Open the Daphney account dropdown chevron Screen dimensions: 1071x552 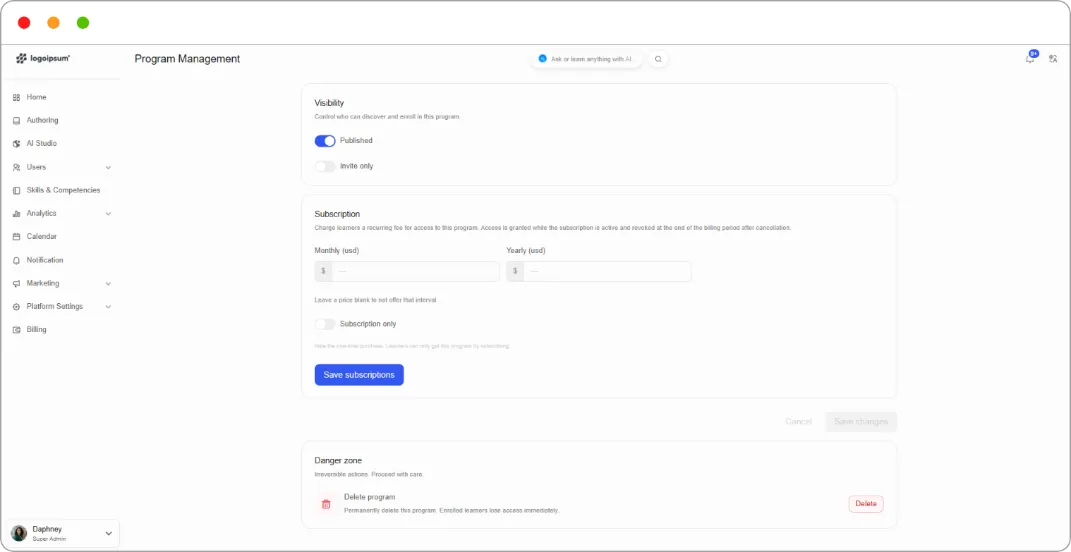point(108,534)
